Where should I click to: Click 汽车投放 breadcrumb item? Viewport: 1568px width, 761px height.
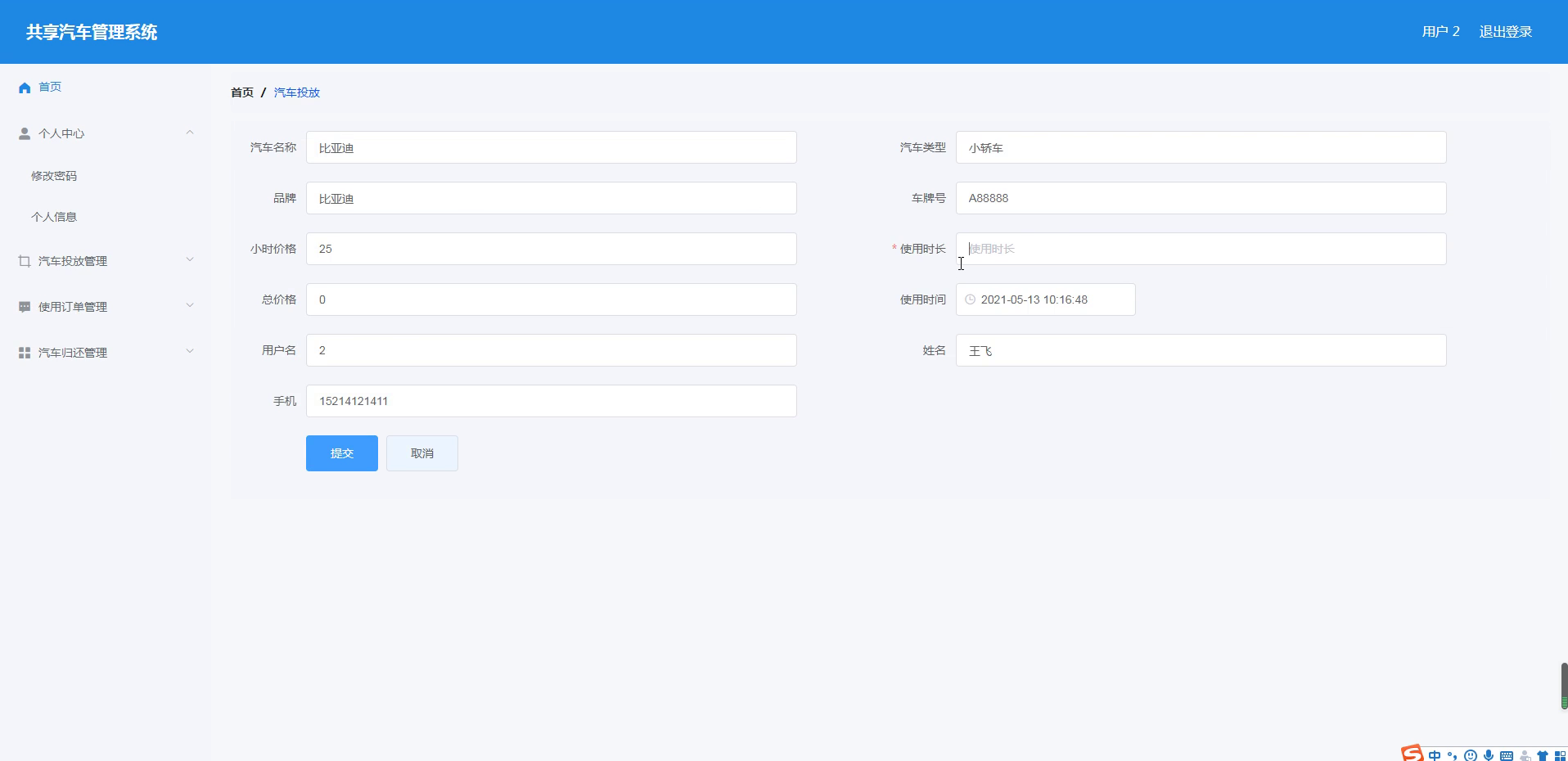coord(297,92)
